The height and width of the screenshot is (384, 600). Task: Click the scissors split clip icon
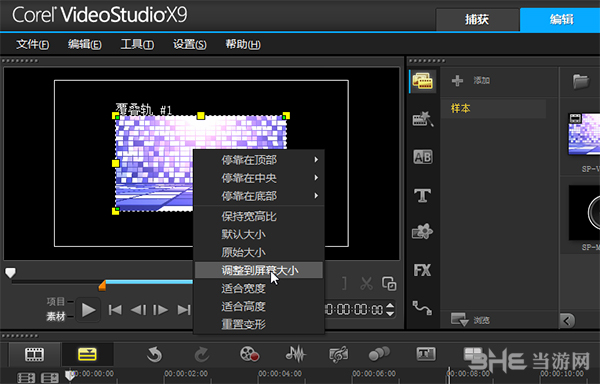coord(366,283)
